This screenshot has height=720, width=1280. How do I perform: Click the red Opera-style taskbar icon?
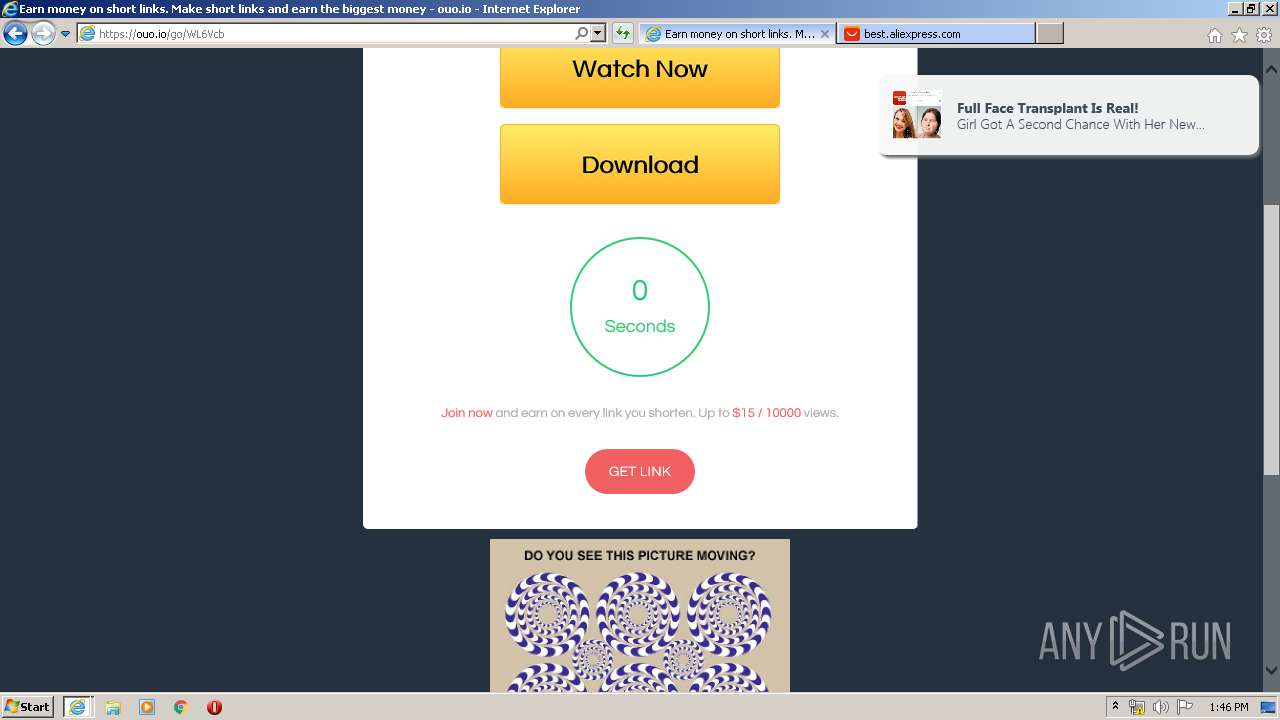tap(214, 707)
